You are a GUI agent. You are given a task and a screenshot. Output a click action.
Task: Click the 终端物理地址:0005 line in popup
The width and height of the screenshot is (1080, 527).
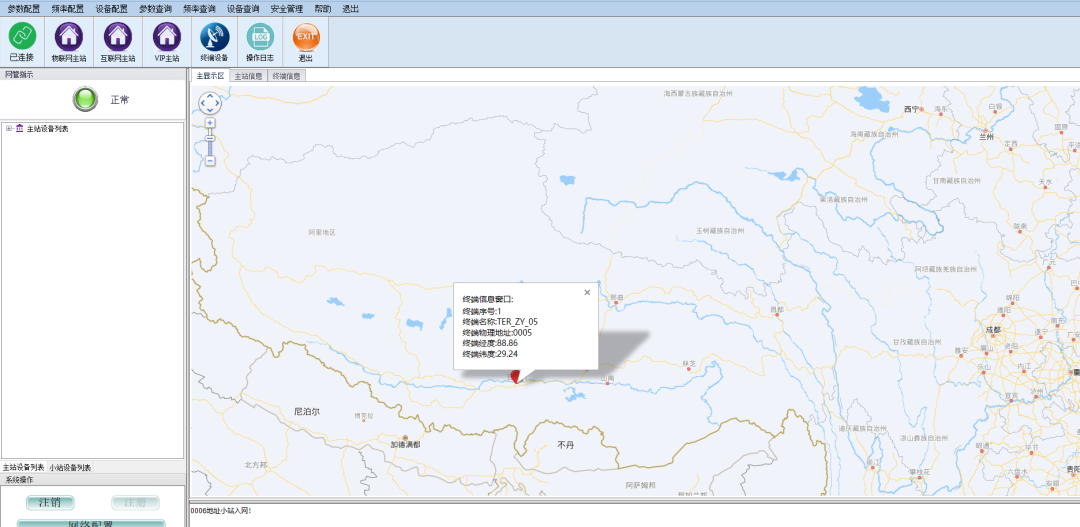coord(497,333)
